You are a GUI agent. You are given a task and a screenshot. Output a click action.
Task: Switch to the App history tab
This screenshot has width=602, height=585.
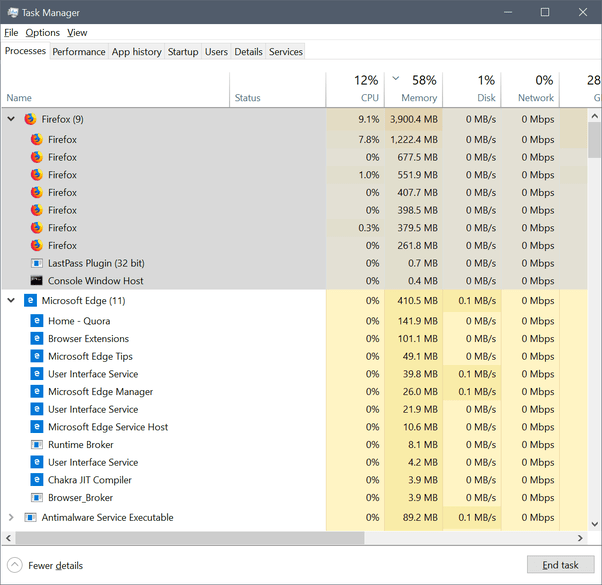137,52
